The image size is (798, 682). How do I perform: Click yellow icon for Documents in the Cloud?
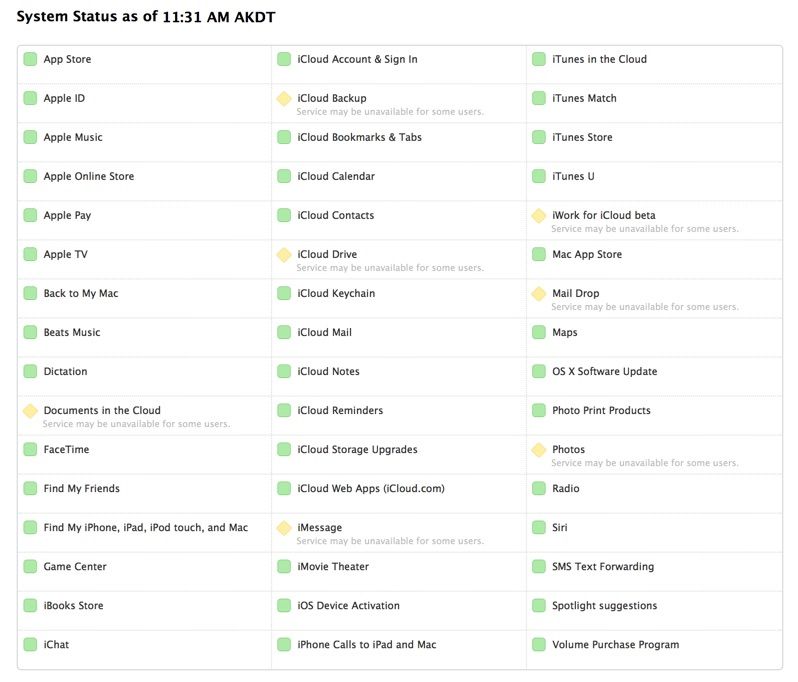30,411
